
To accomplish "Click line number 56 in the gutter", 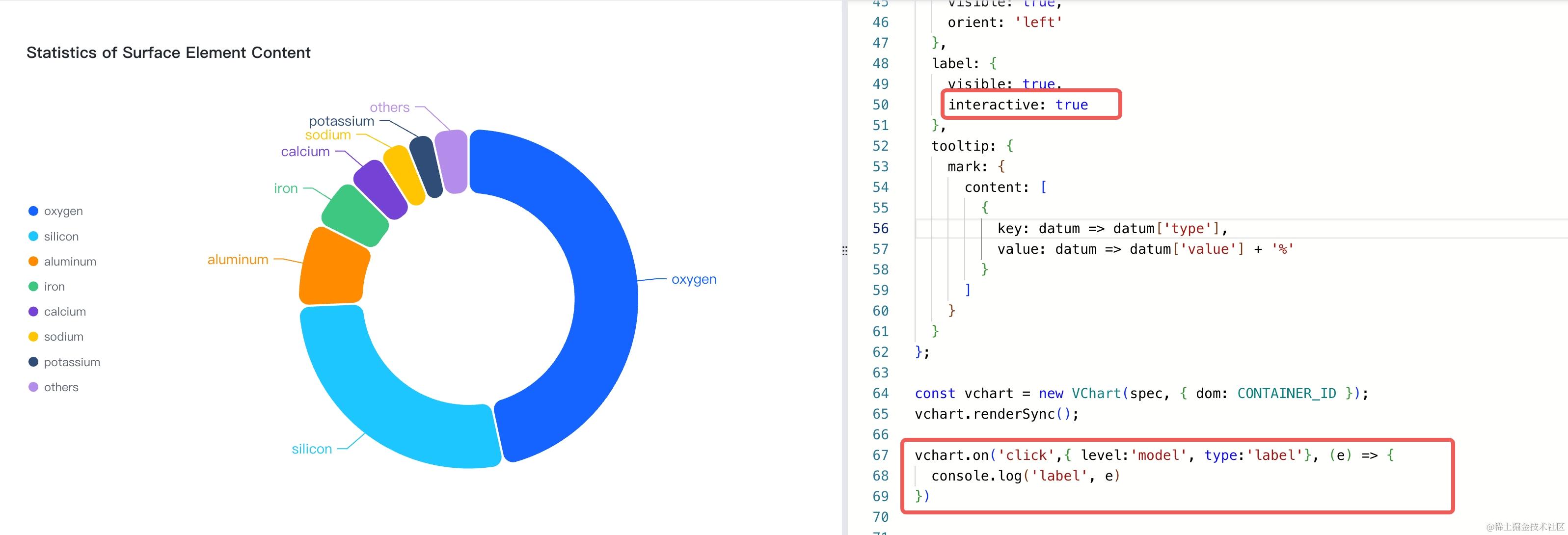I will click(880, 228).
